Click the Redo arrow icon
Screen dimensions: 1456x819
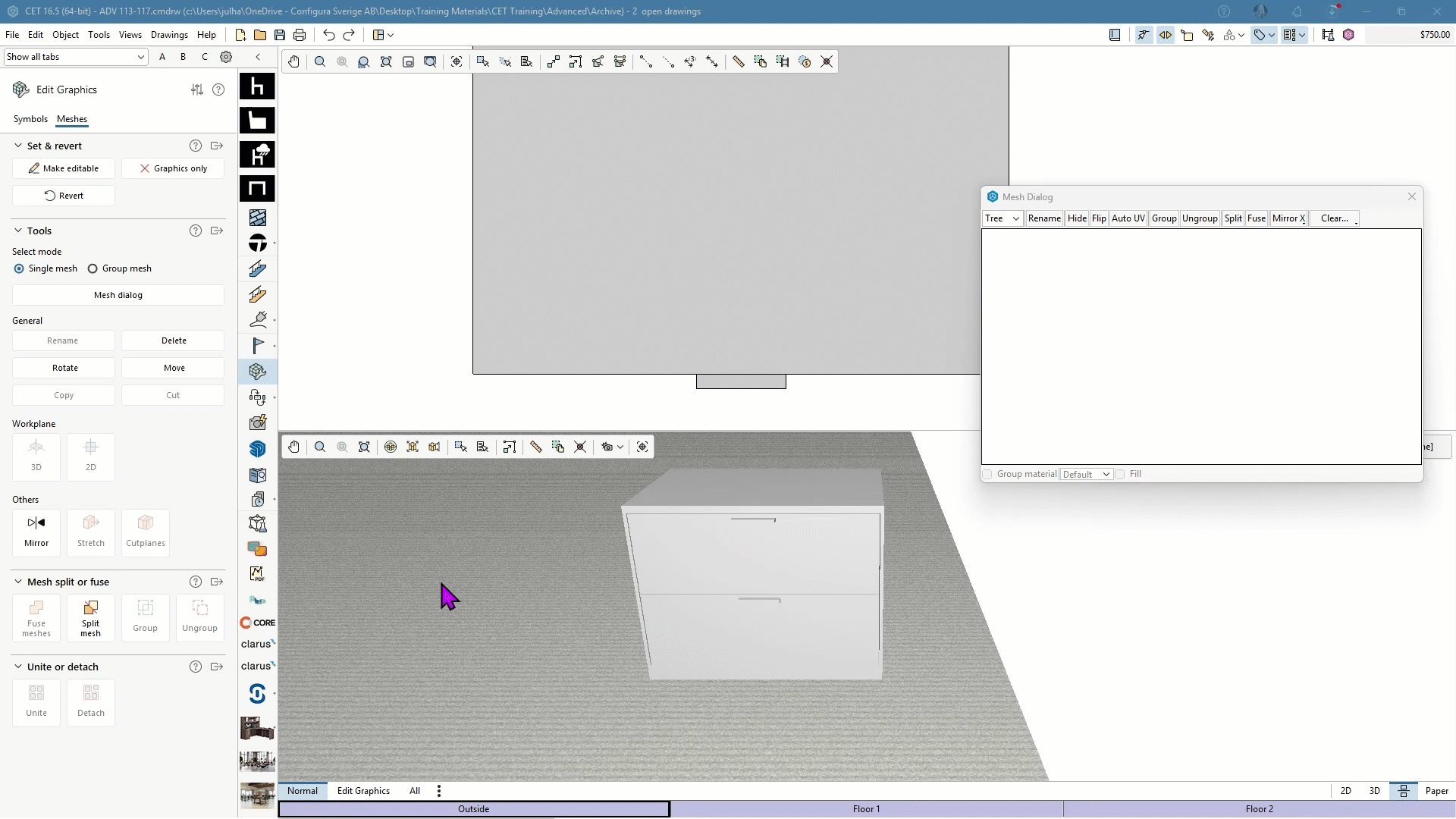(x=349, y=35)
